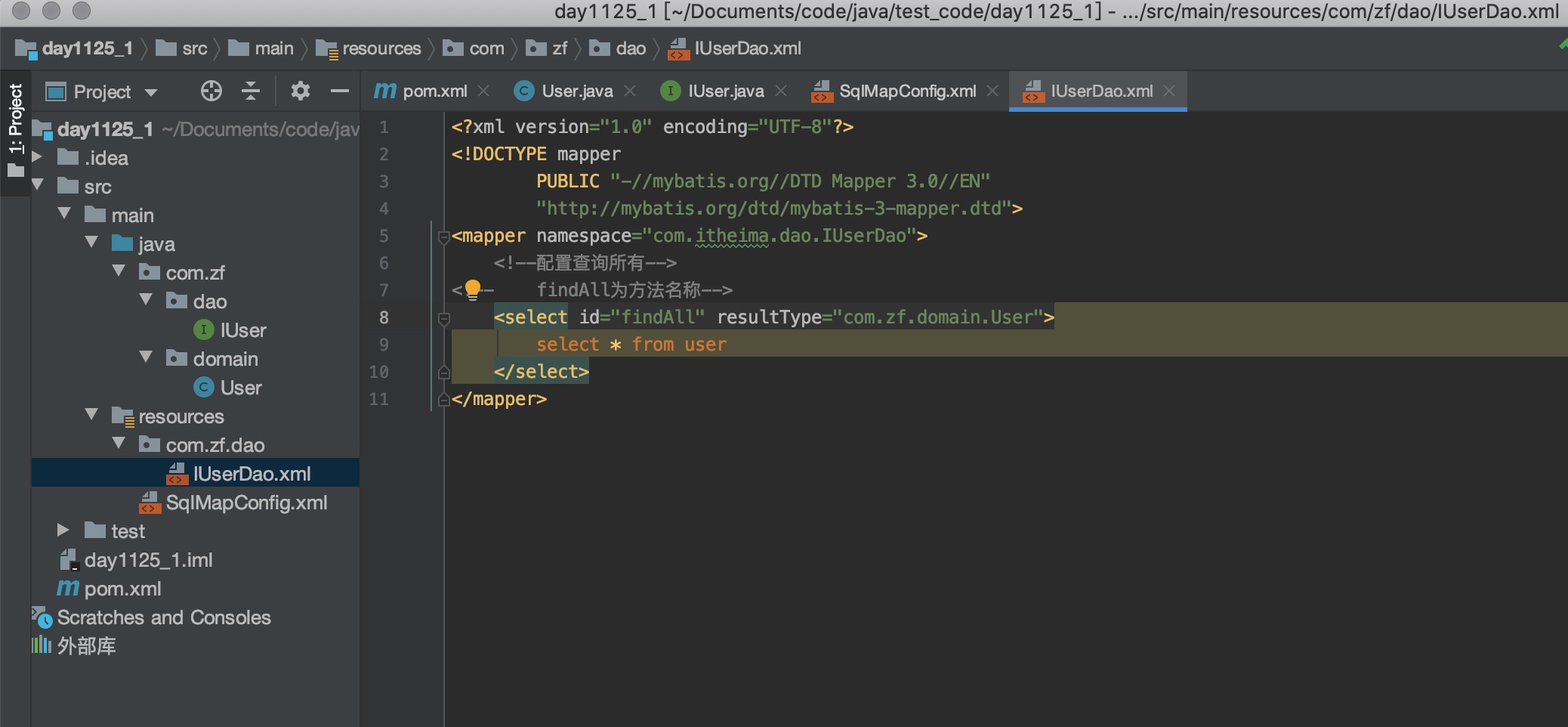Screen dimensions: 1568x727
Task: Select SqlMapConfig.xml in the project tree
Action: tap(246, 503)
